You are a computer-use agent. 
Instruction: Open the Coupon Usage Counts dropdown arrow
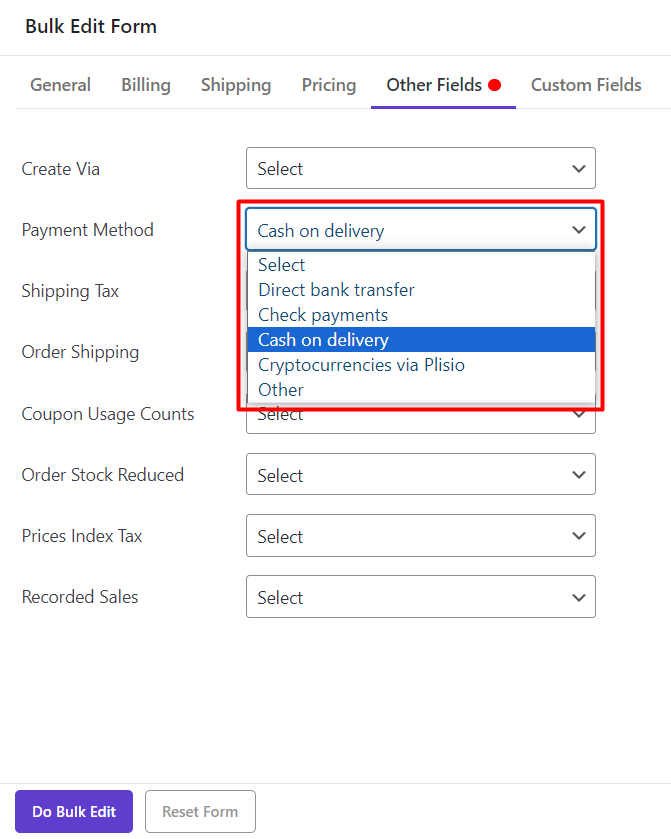click(x=579, y=416)
